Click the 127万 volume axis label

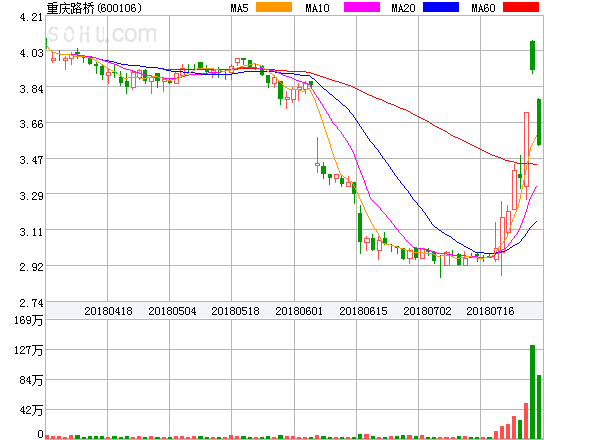point(29,350)
